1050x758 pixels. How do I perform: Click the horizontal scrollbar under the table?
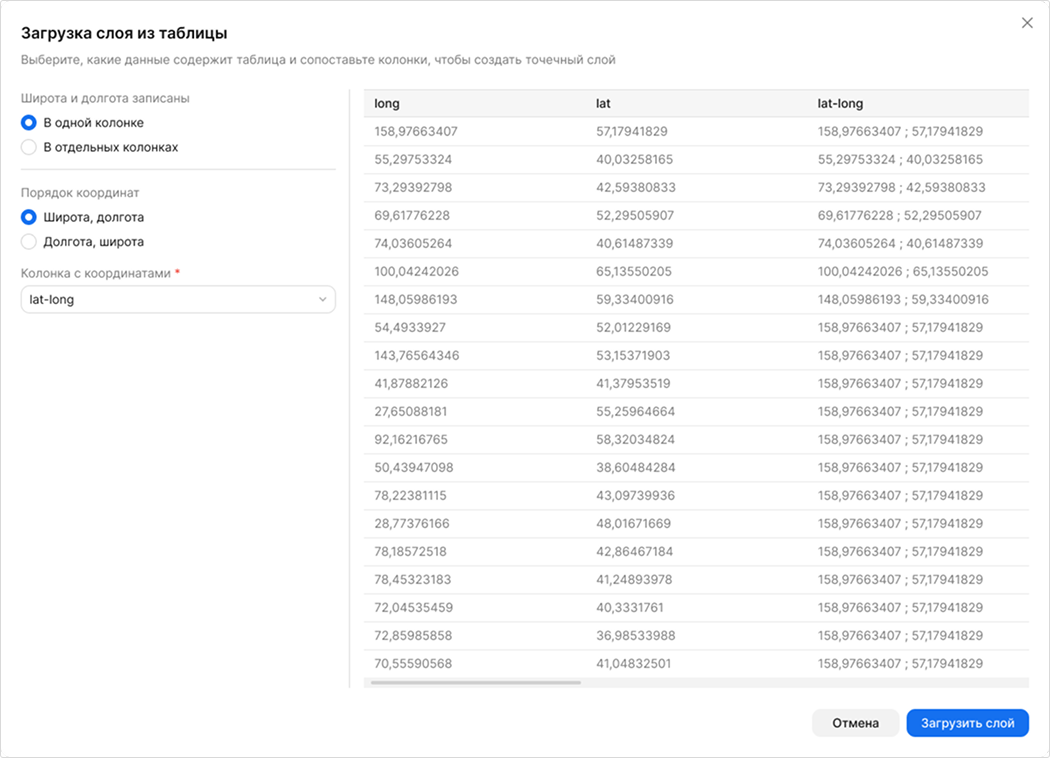(475, 683)
